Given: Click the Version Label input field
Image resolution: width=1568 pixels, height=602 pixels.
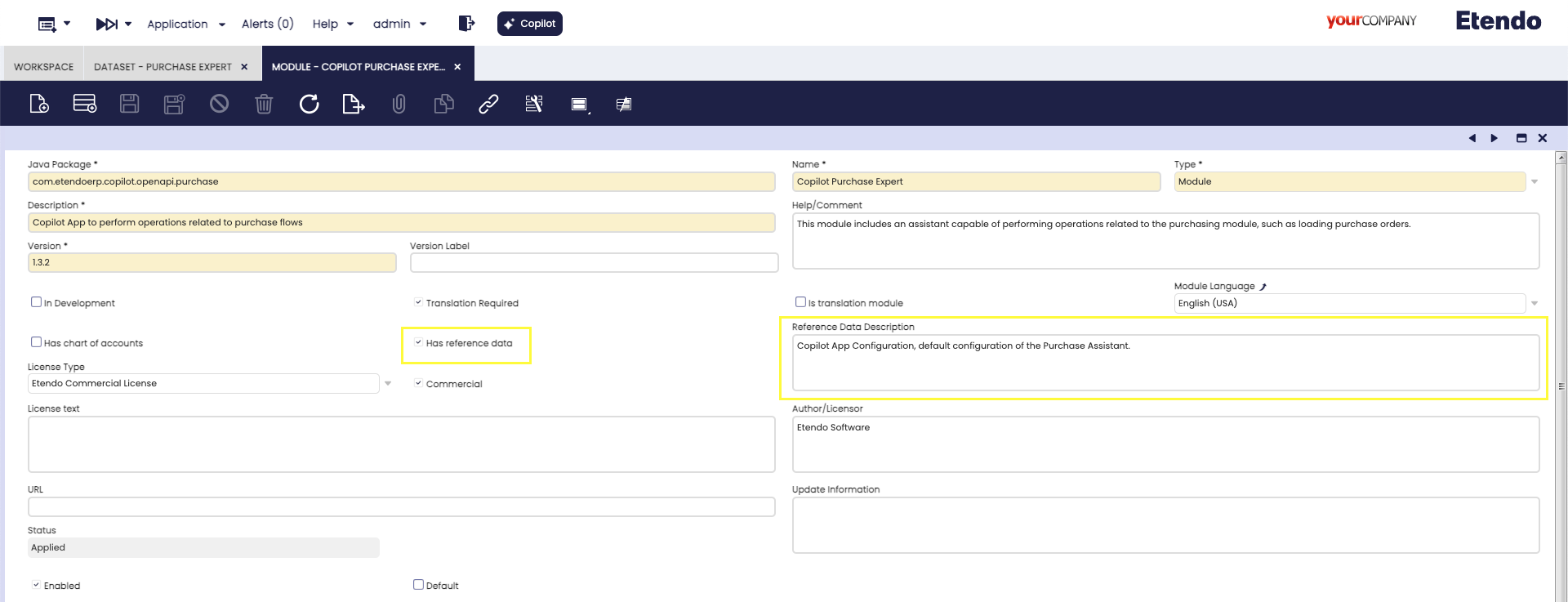Looking at the screenshot, I should pyautogui.click(x=595, y=262).
